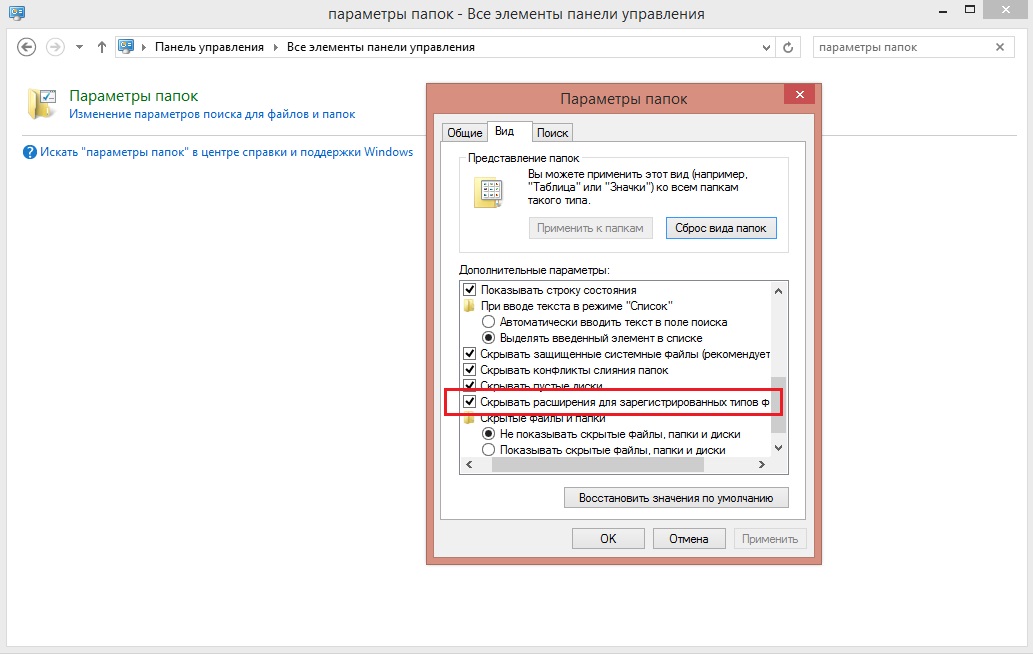
Task: Toggle Показывать строку состояния checkbox
Action: pyautogui.click(x=470, y=290)
